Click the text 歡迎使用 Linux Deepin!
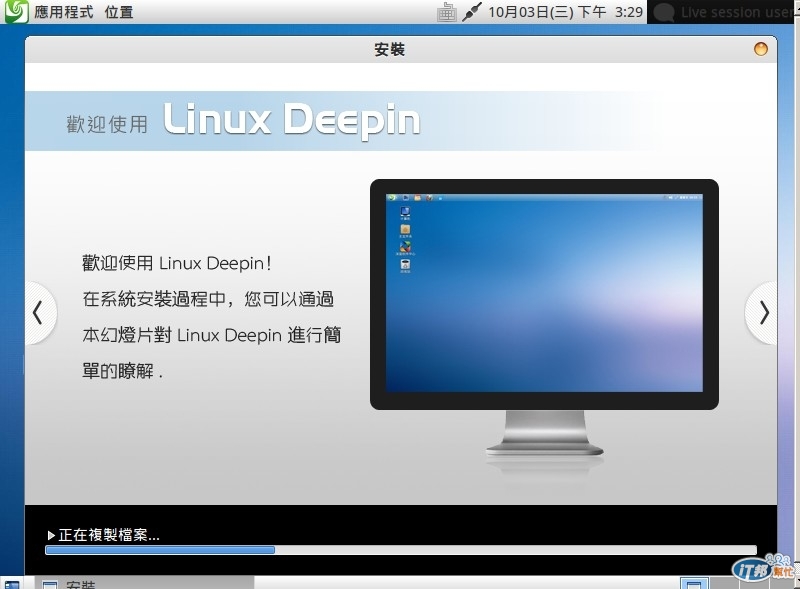 [177, 263]
